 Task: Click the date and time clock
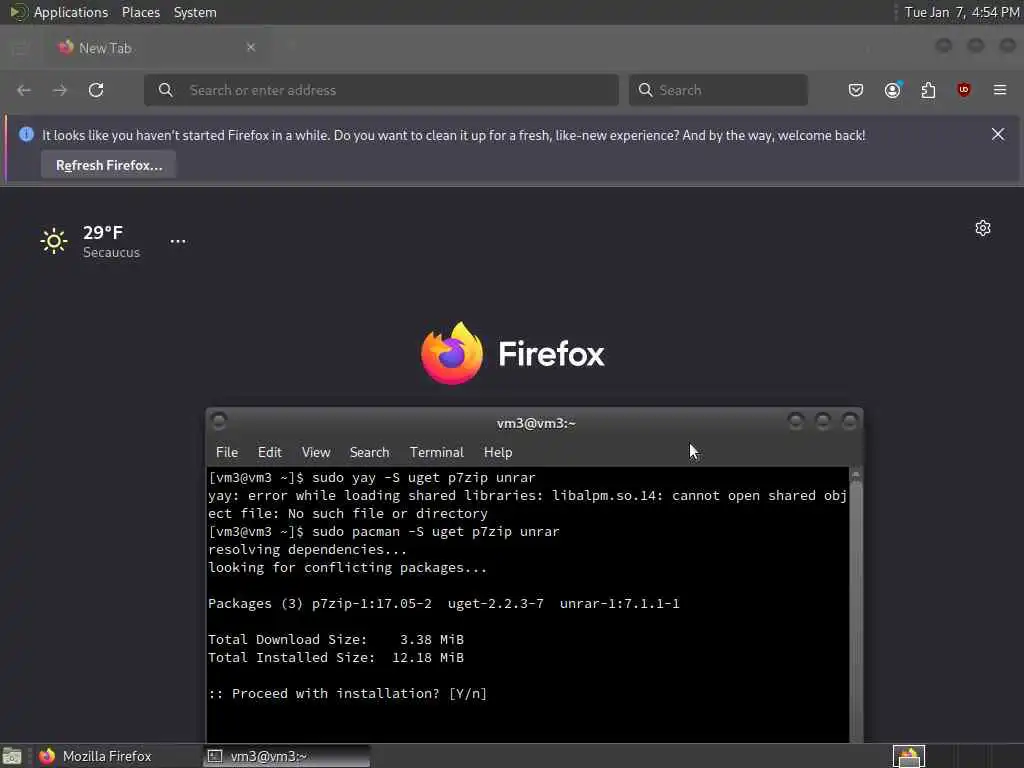point(961,12)
